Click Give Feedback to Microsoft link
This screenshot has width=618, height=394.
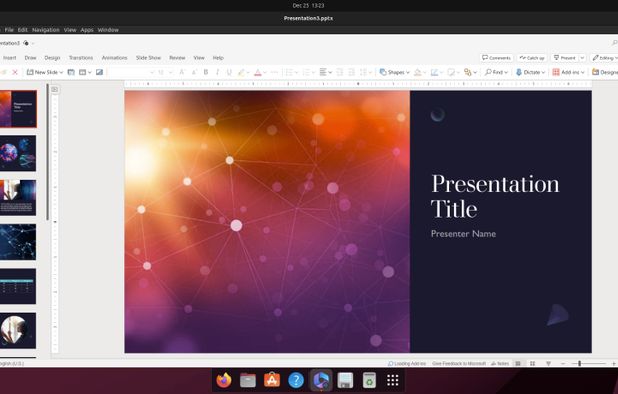click(459, 364)
